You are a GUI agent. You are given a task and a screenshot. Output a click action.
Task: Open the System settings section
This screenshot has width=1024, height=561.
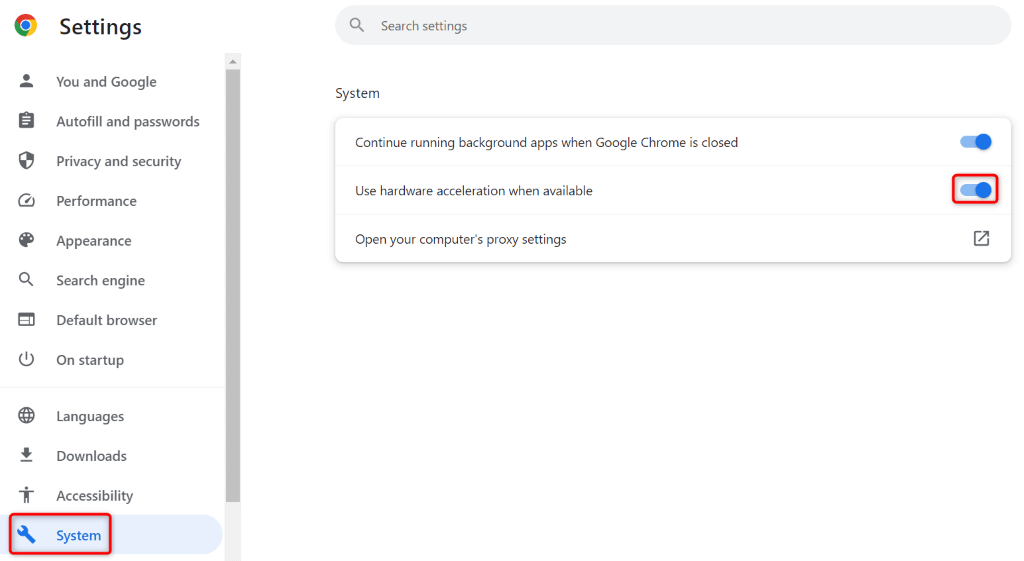78,535
